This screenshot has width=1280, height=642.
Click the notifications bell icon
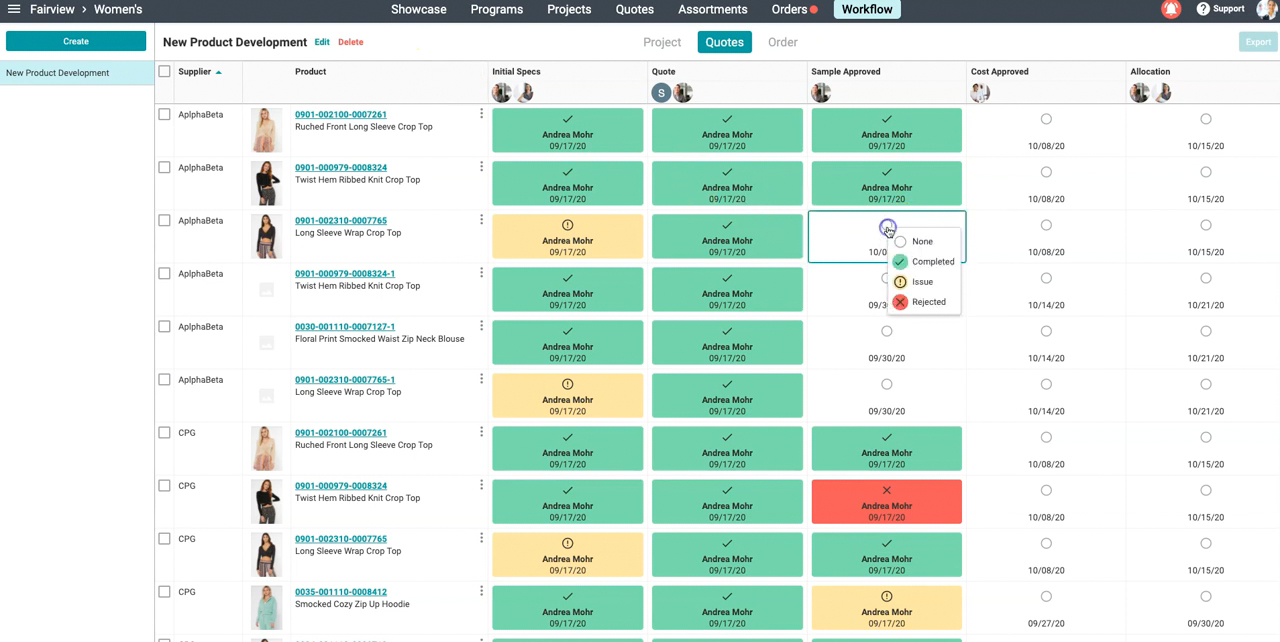(x=1171, y=9)
